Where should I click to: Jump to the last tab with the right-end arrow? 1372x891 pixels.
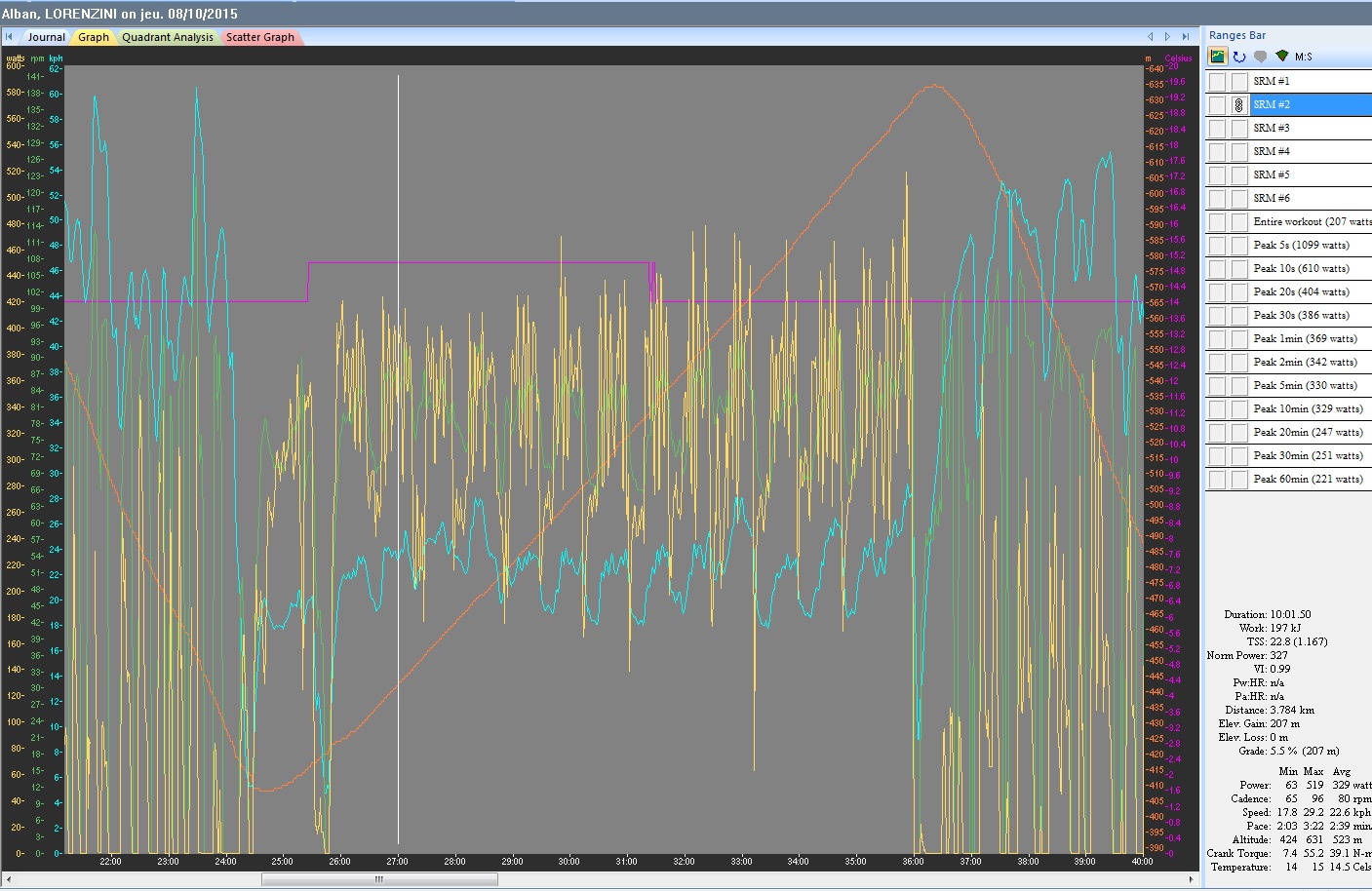(1185, 37)
